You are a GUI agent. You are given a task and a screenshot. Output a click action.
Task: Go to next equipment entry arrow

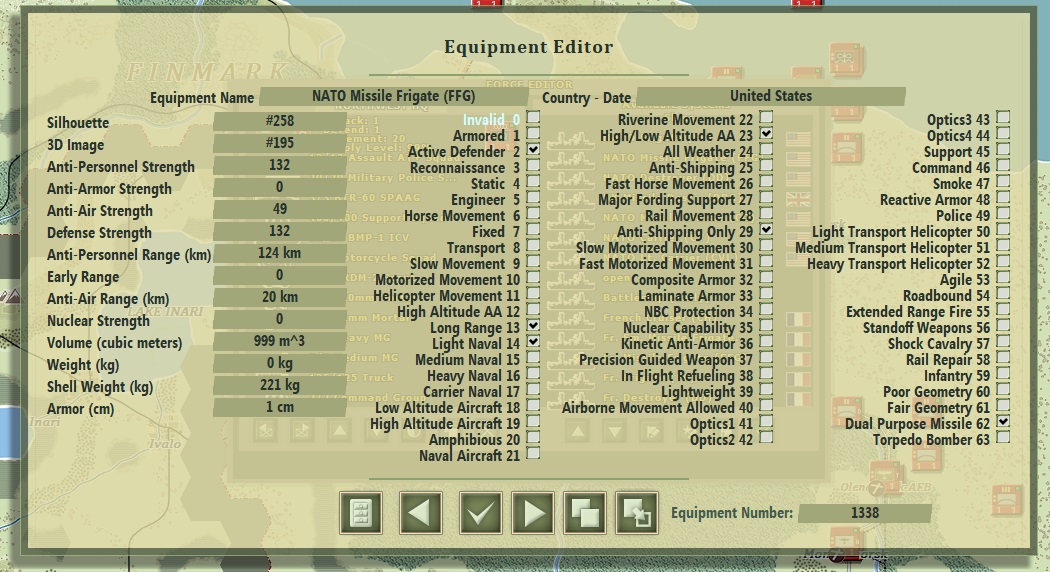(x=533, y=513)
